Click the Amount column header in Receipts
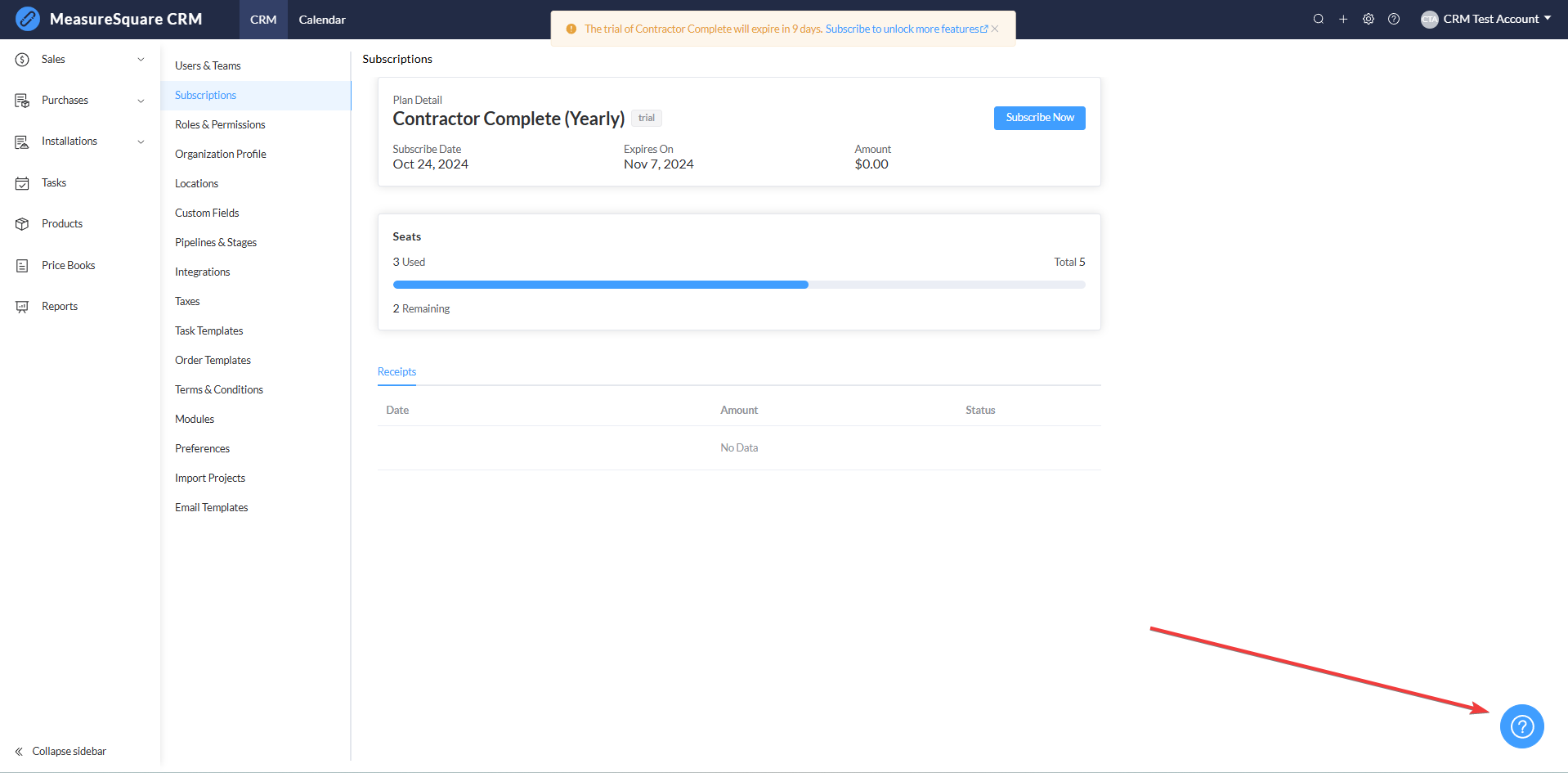Screen dimensions: 1568x773 pyautogui.click(x=739, y=411)
